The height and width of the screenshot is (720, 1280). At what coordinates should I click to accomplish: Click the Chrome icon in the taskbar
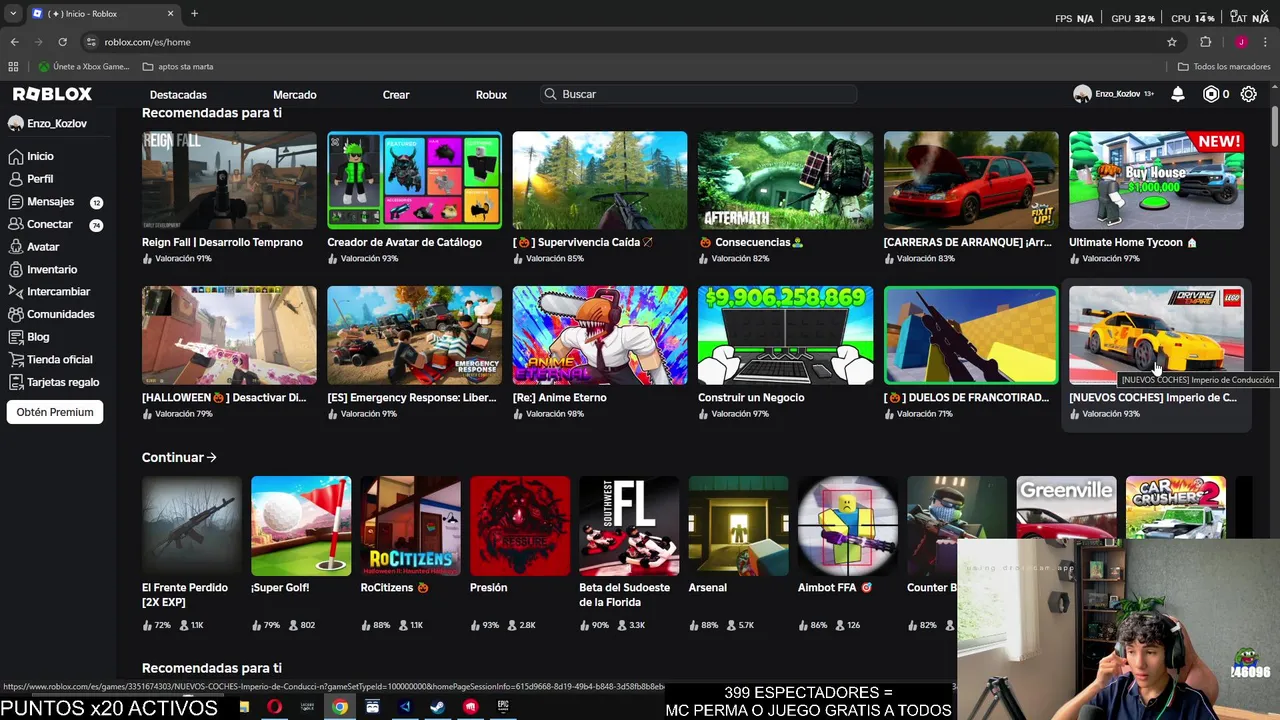coord(340,707)
